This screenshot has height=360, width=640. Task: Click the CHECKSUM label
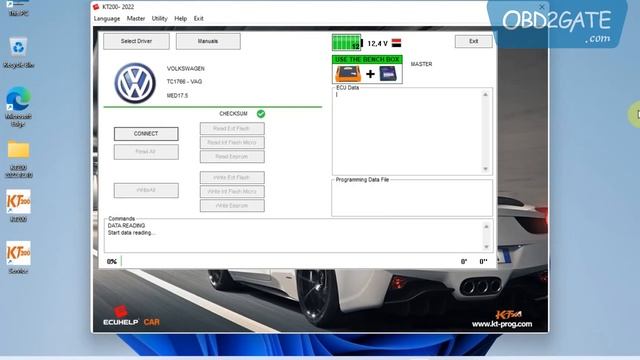233,114
